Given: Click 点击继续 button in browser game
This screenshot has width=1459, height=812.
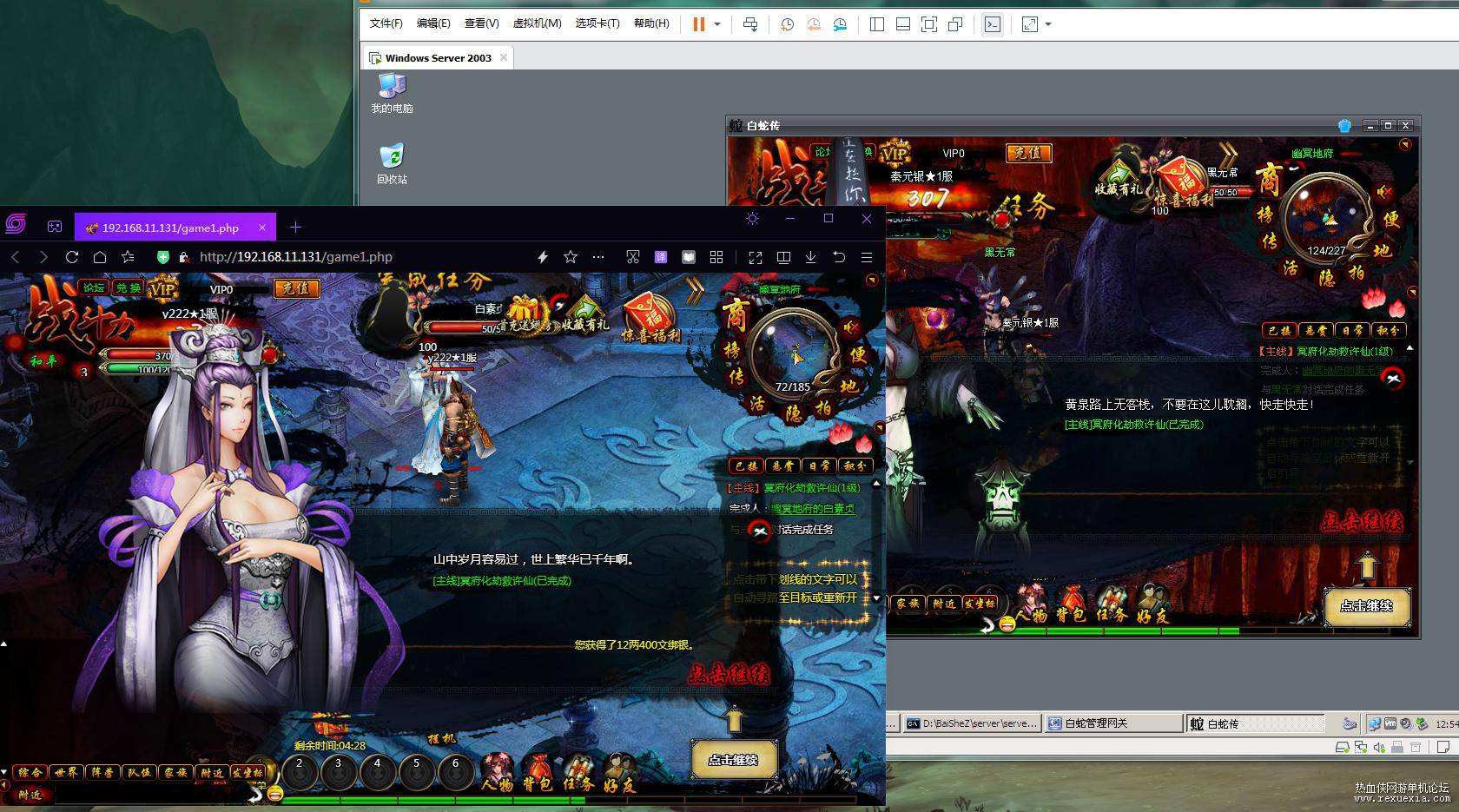Looking at the screenshot, I should tap(733, 760).
